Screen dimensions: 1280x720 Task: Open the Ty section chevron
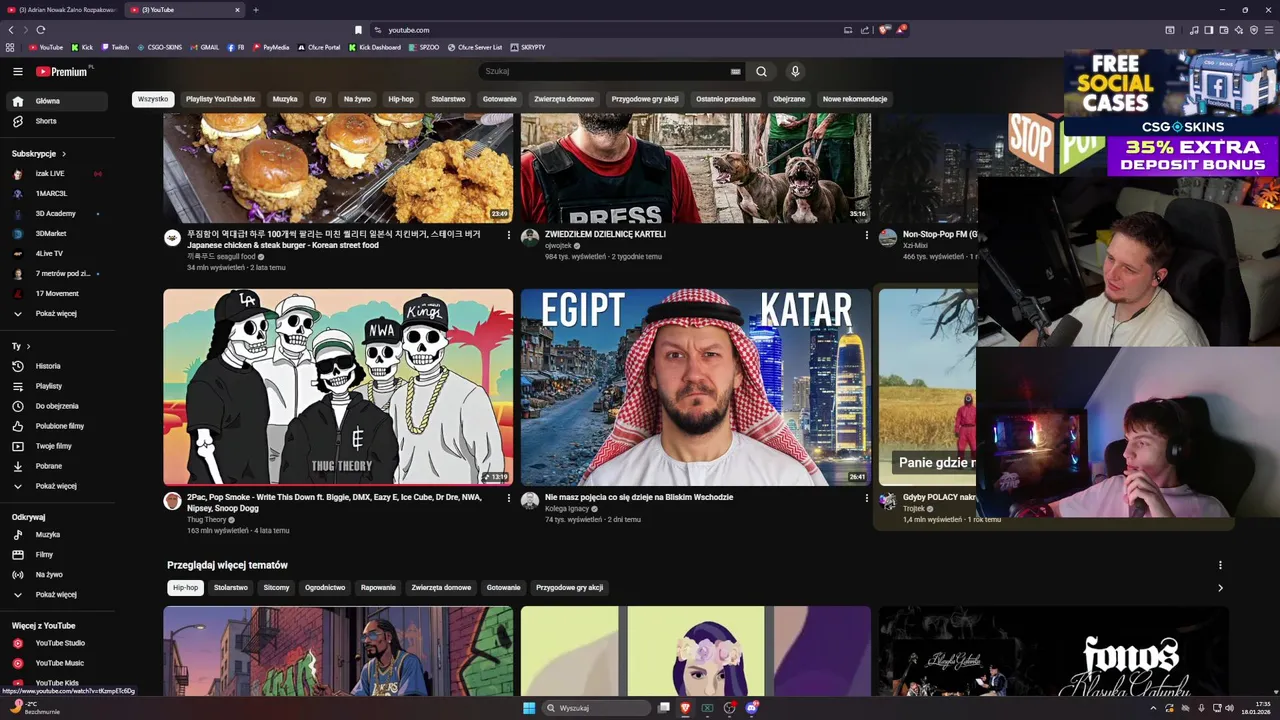click(28, 346)
